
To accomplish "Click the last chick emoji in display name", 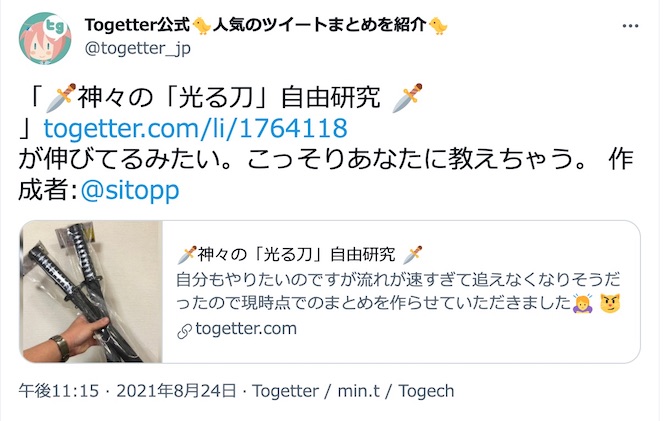I will coord(438,26).
